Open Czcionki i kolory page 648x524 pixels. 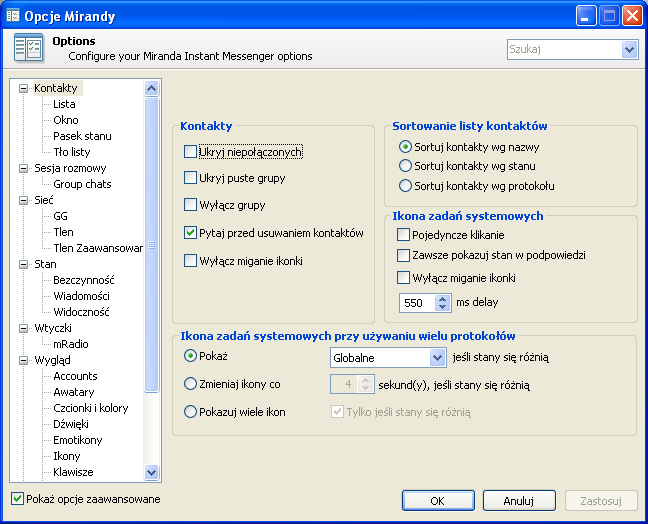(91, 408)
